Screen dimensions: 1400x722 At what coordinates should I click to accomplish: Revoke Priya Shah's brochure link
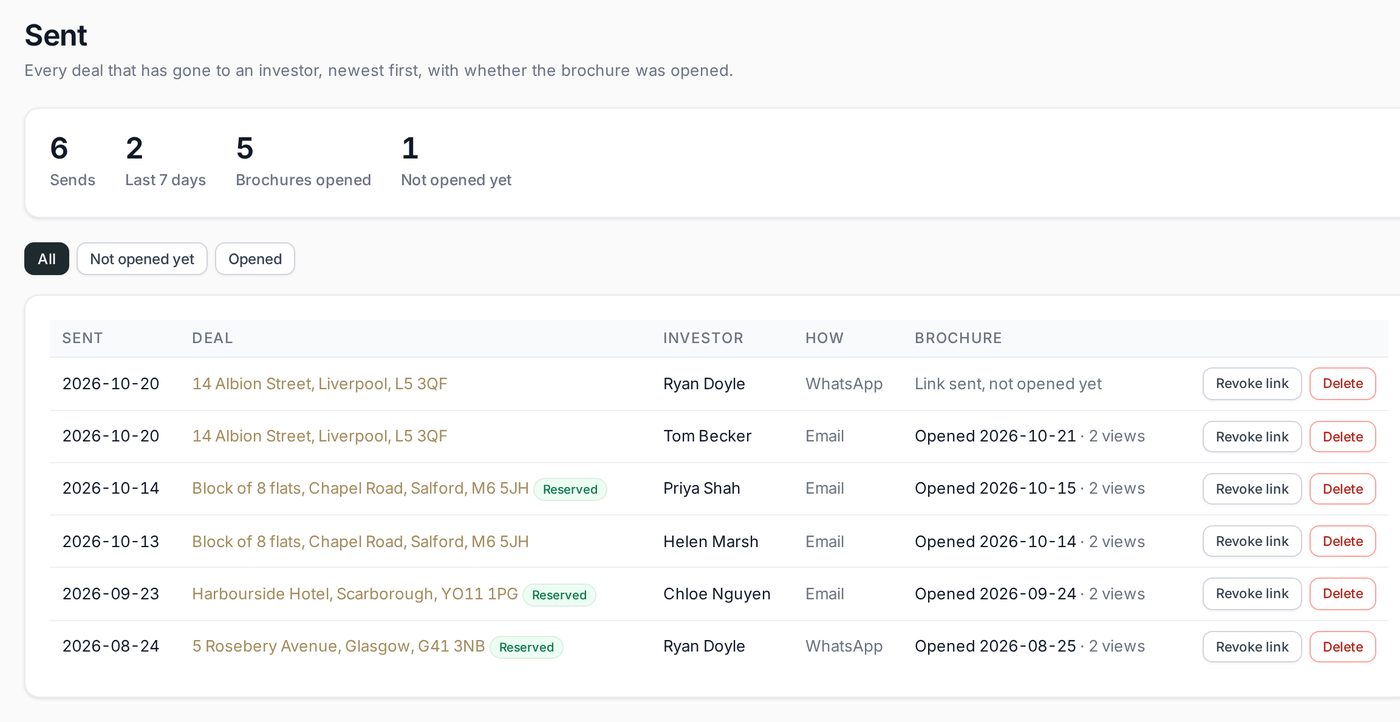1252,489
